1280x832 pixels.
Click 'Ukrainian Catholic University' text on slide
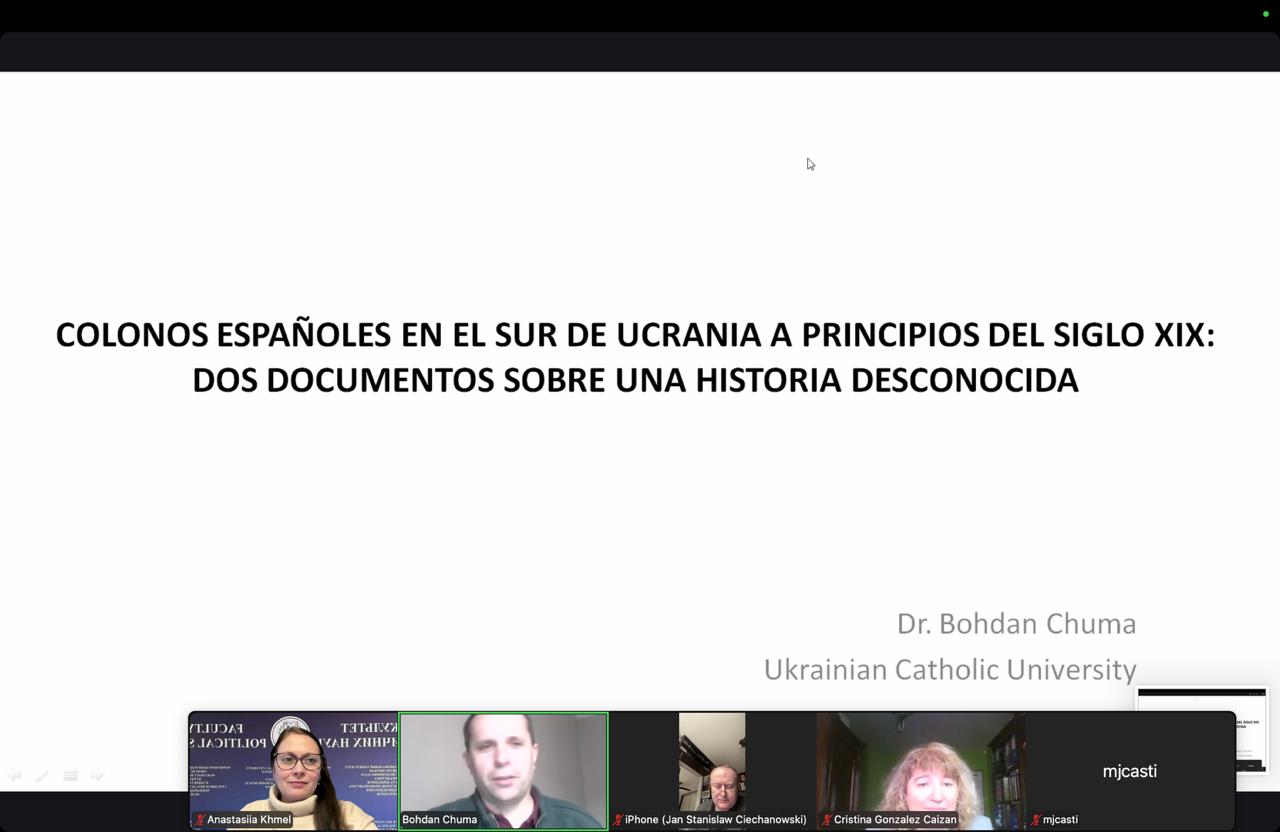949,669
